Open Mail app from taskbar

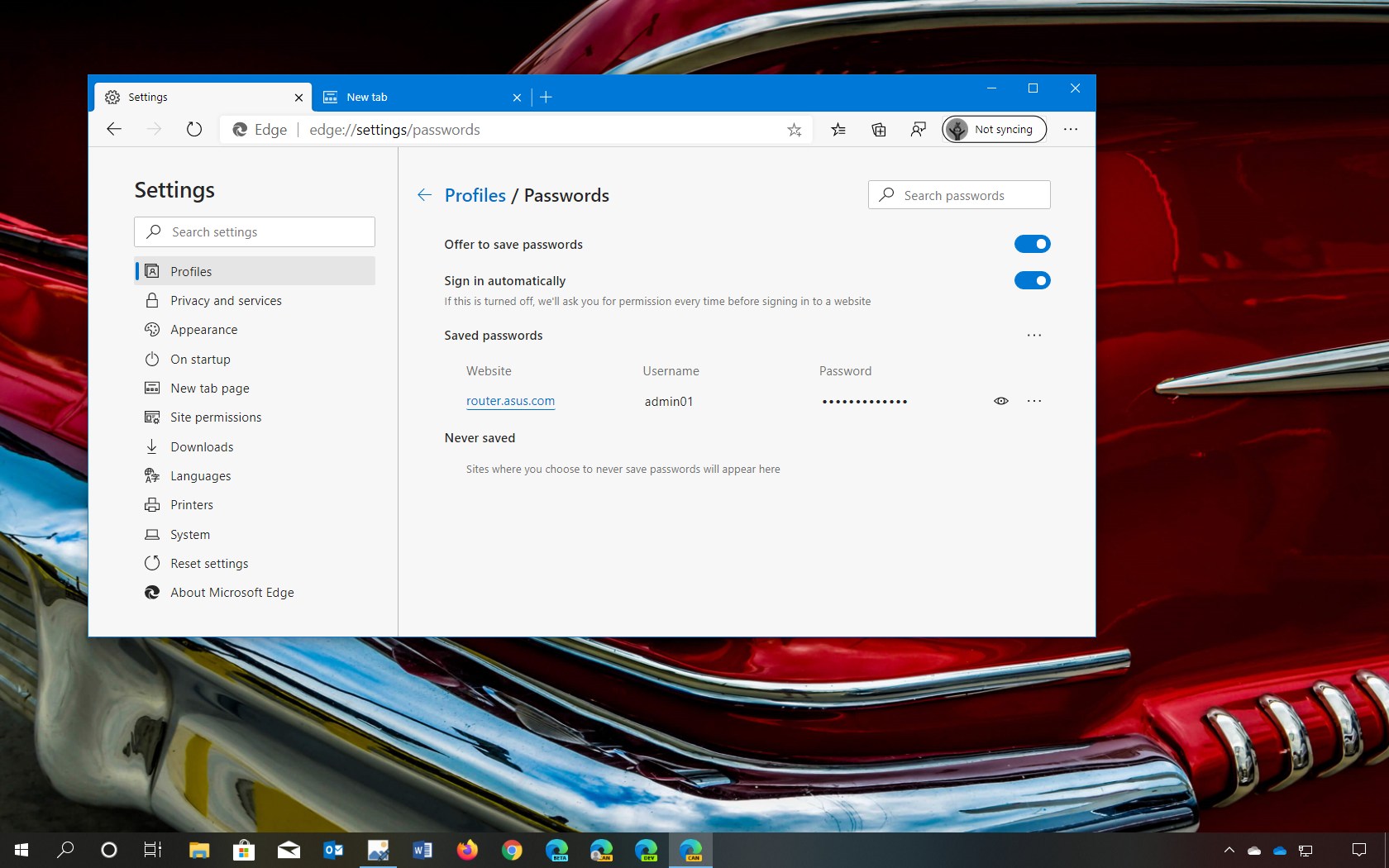(289, 850)
